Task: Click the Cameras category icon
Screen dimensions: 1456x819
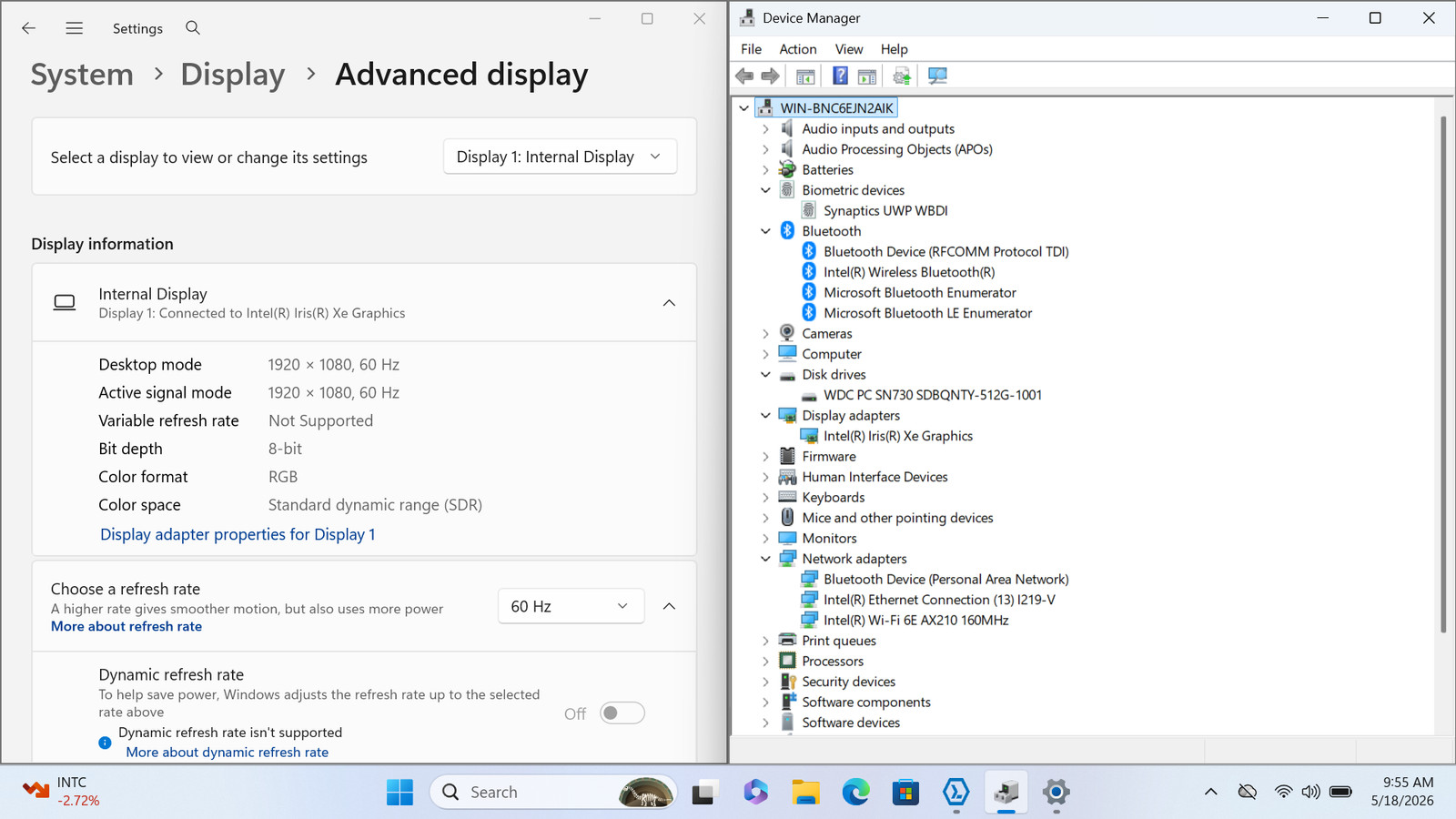Action: point(787,333)
